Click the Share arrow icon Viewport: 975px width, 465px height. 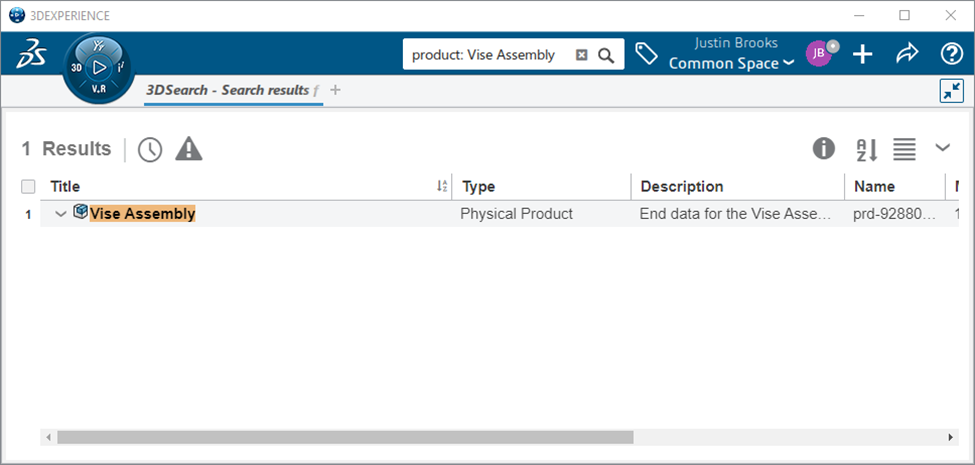click(906, 54)
